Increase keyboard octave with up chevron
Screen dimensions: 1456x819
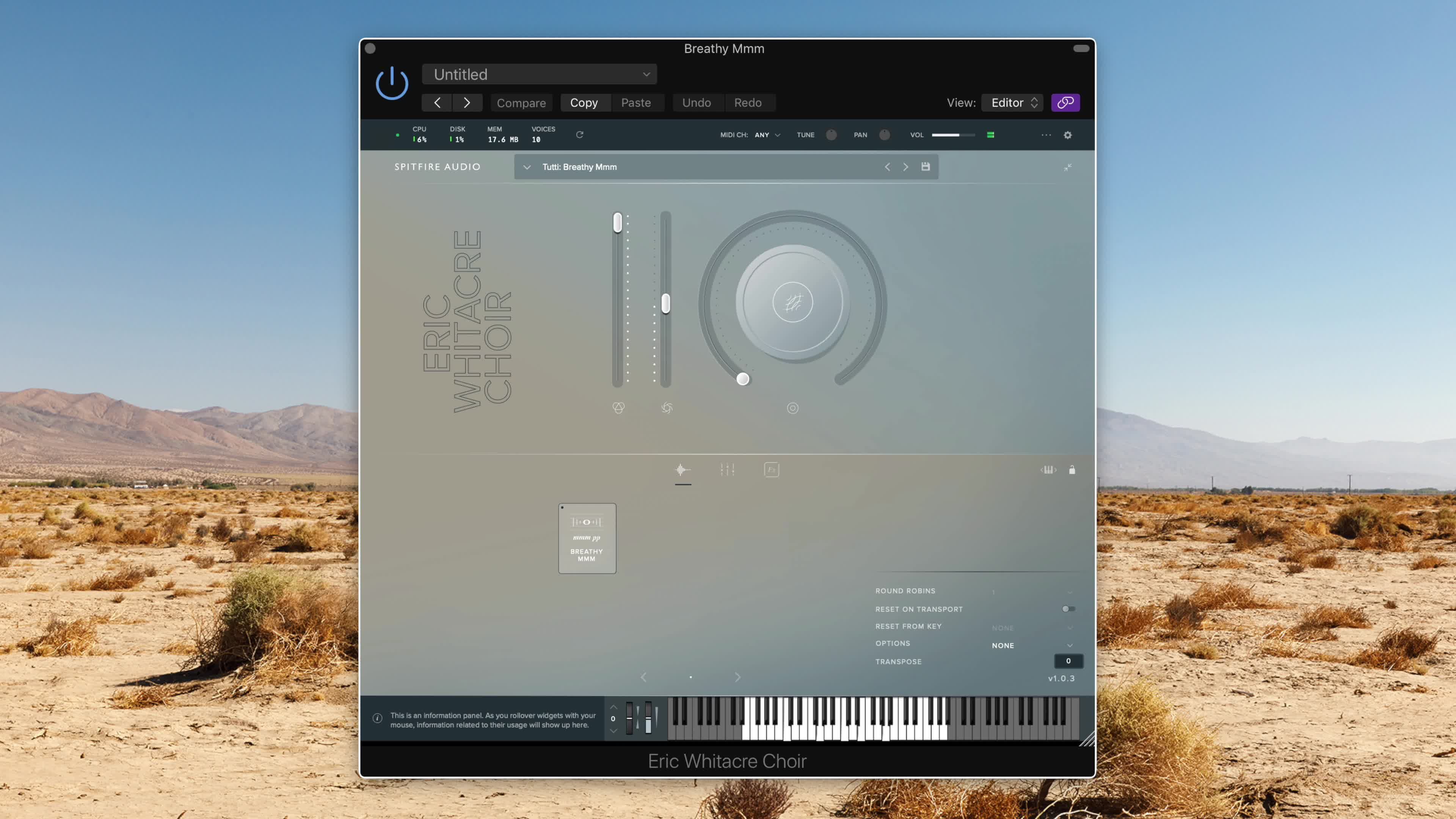(x=613, y=707)
